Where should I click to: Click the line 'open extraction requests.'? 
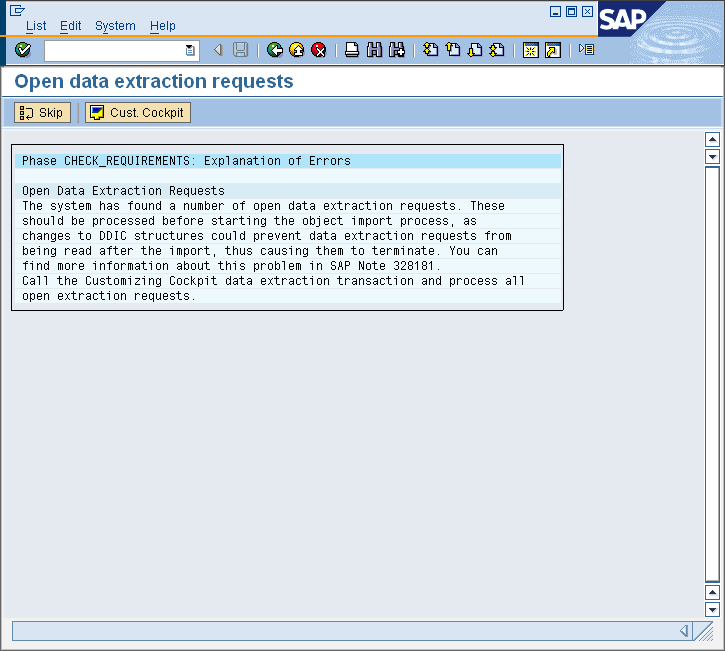288,296
